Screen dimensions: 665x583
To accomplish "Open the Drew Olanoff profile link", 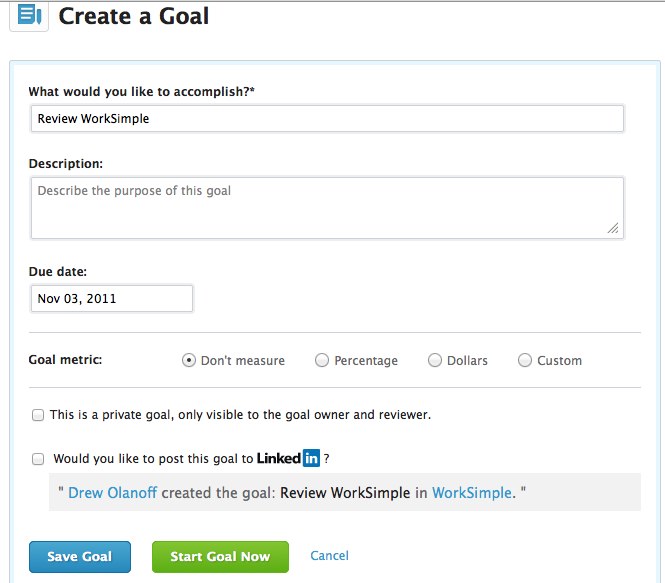I will coord(113,493).
